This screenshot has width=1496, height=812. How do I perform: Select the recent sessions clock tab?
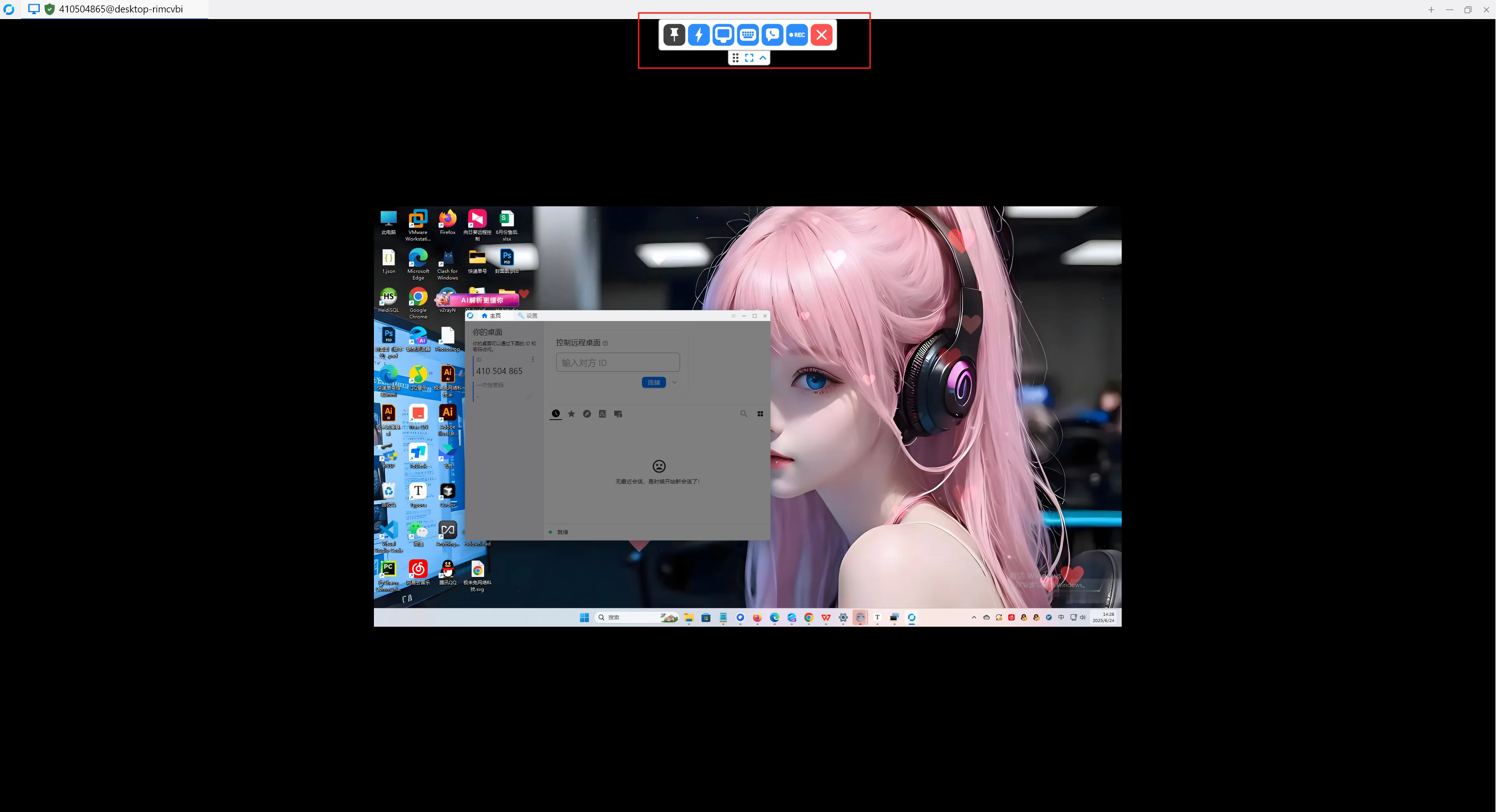pos(556,414)
